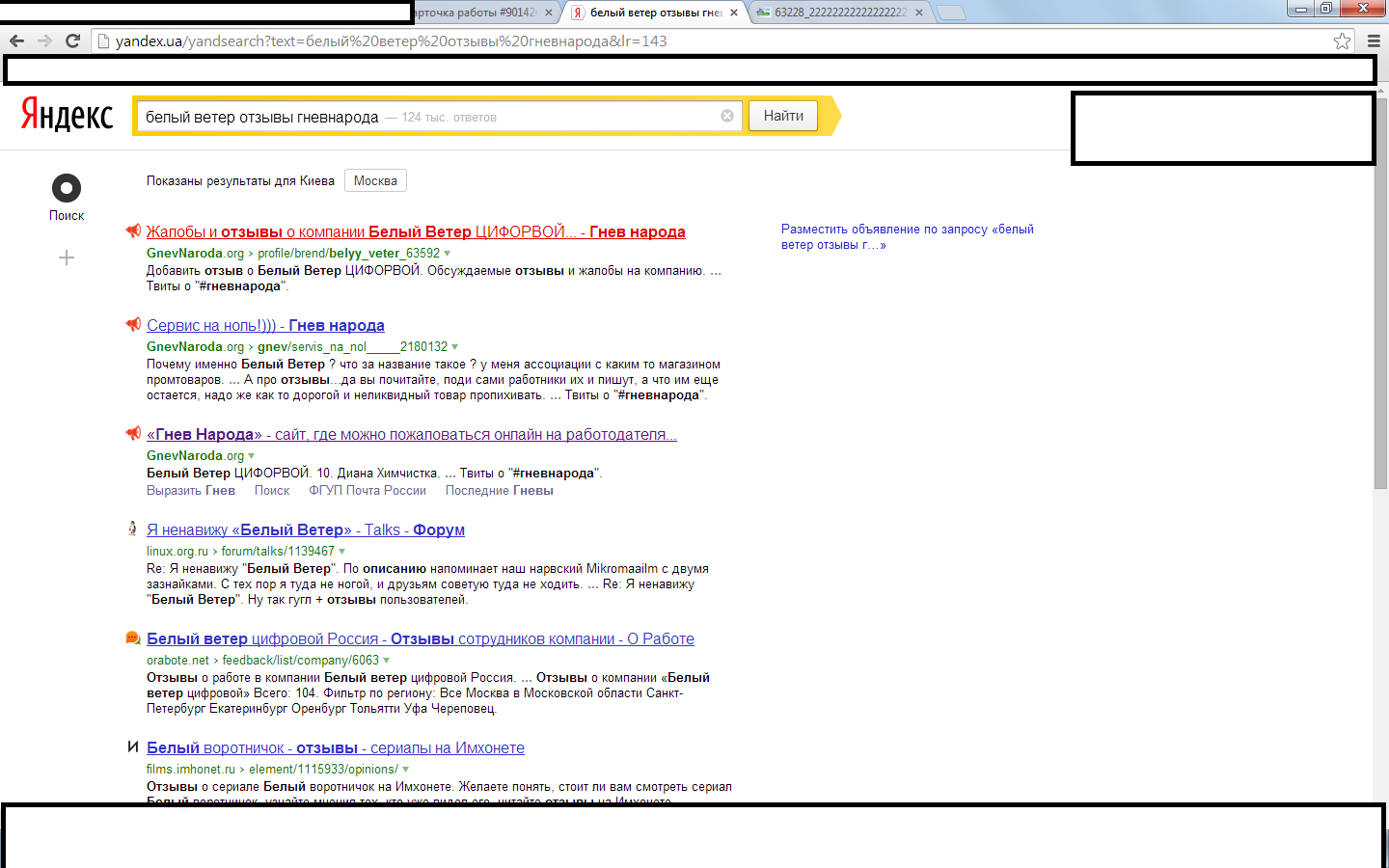
Task: Click the Imhonet favicon beside «Белый воротничок - отзывы»
Action: coord(133,746)
